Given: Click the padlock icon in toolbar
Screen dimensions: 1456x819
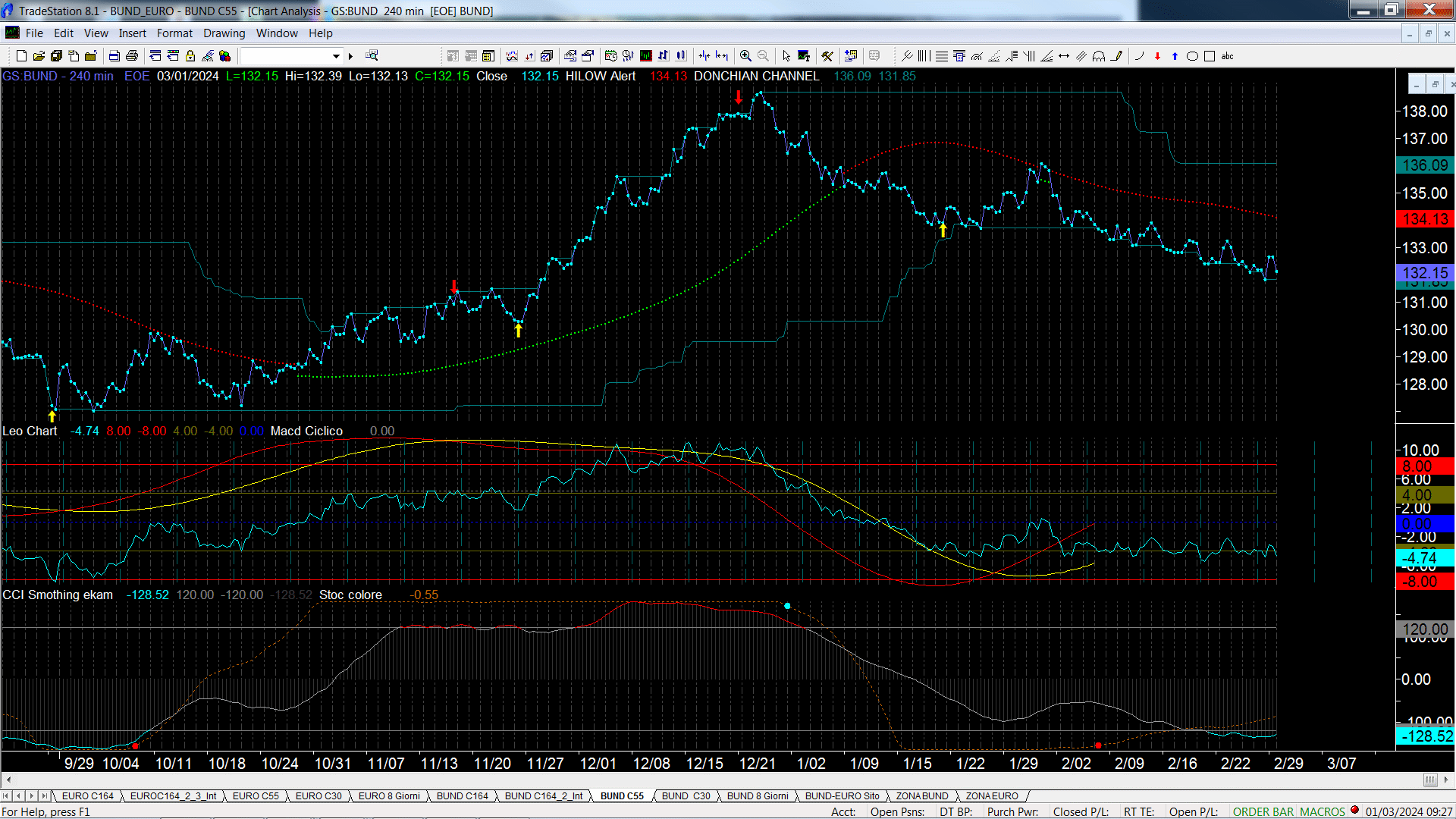Looking at the screenshot, I should [x=190, y=56].
